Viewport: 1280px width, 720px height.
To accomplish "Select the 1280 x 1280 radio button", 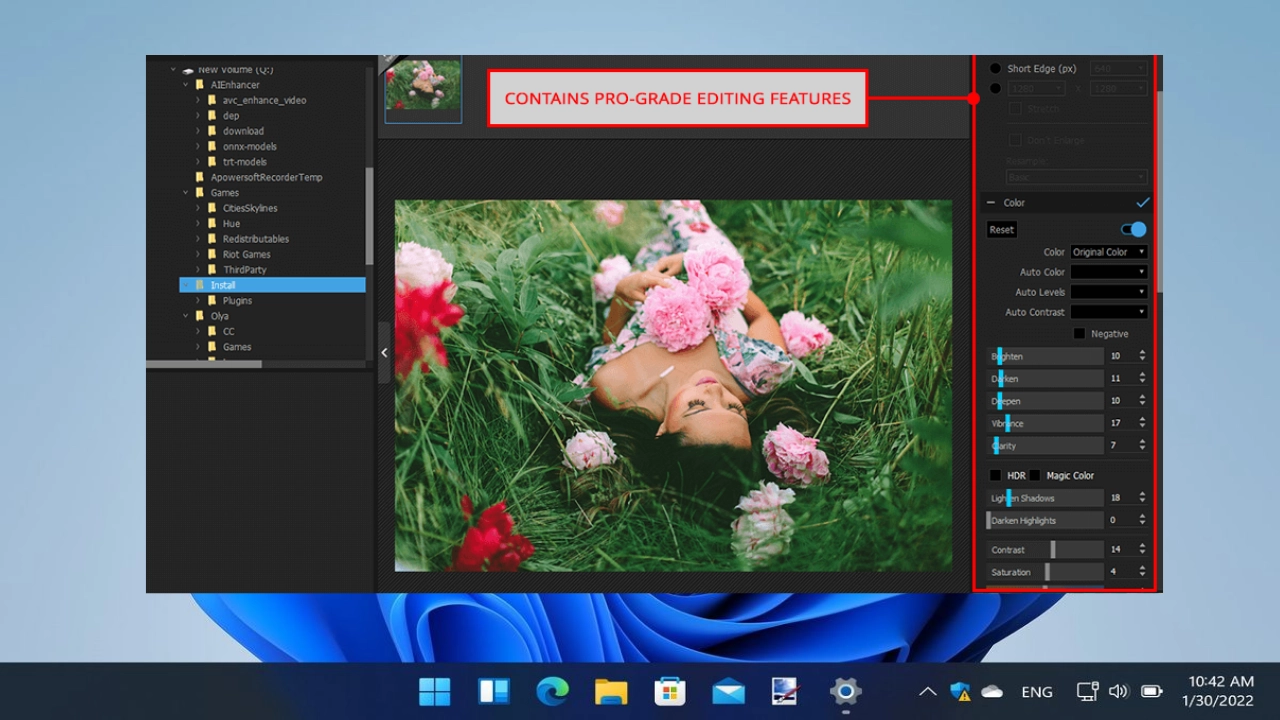I will pos(995,89).
